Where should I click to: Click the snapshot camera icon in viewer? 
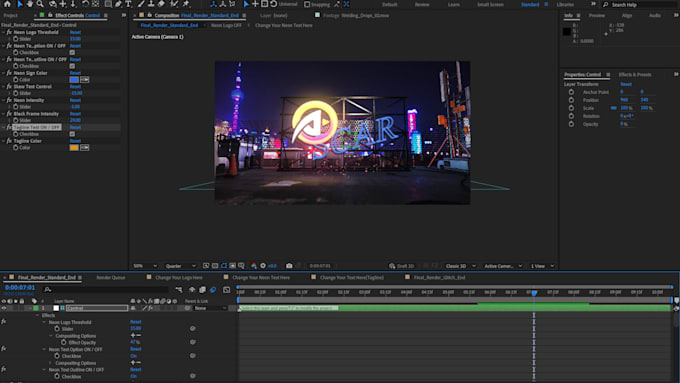coord(289,265)
